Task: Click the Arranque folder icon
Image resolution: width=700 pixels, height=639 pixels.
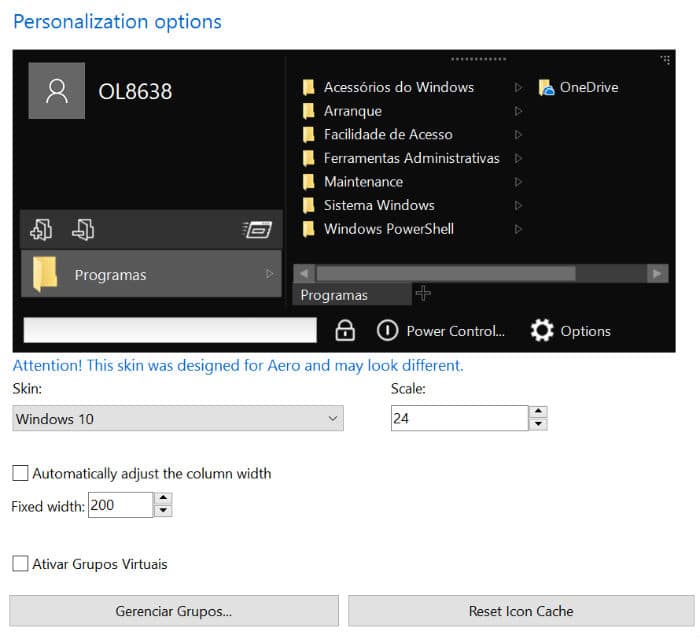Action: point(308,111)
